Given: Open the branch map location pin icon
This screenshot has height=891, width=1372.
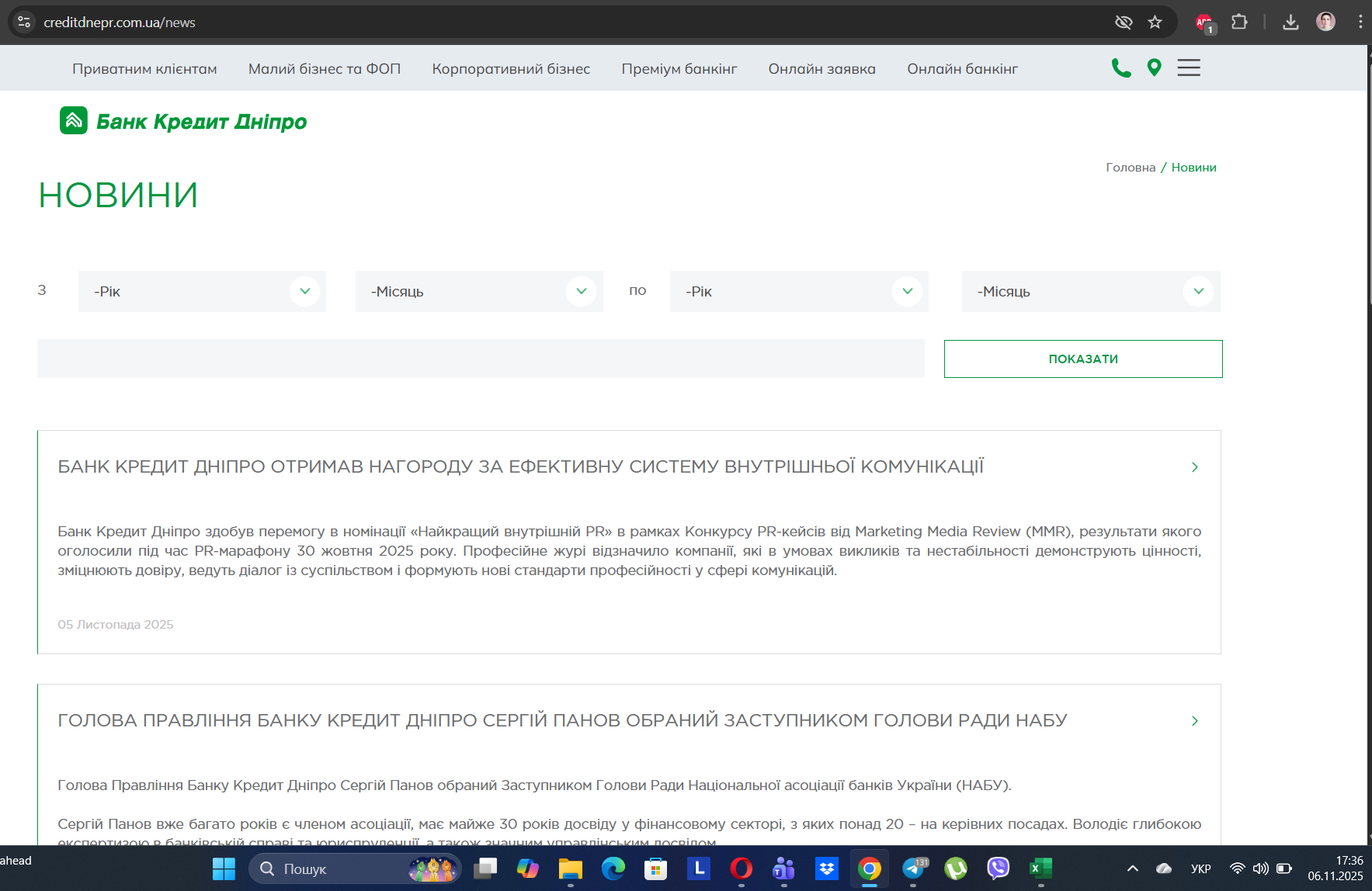Looking at the screenshot, I should click(1155, 68).
